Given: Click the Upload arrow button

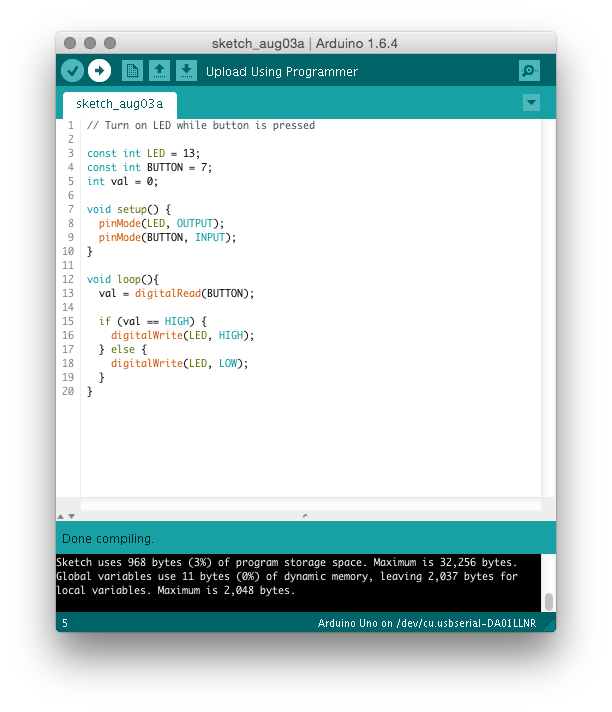Looking at the screenshot, I should coord(99,70).
